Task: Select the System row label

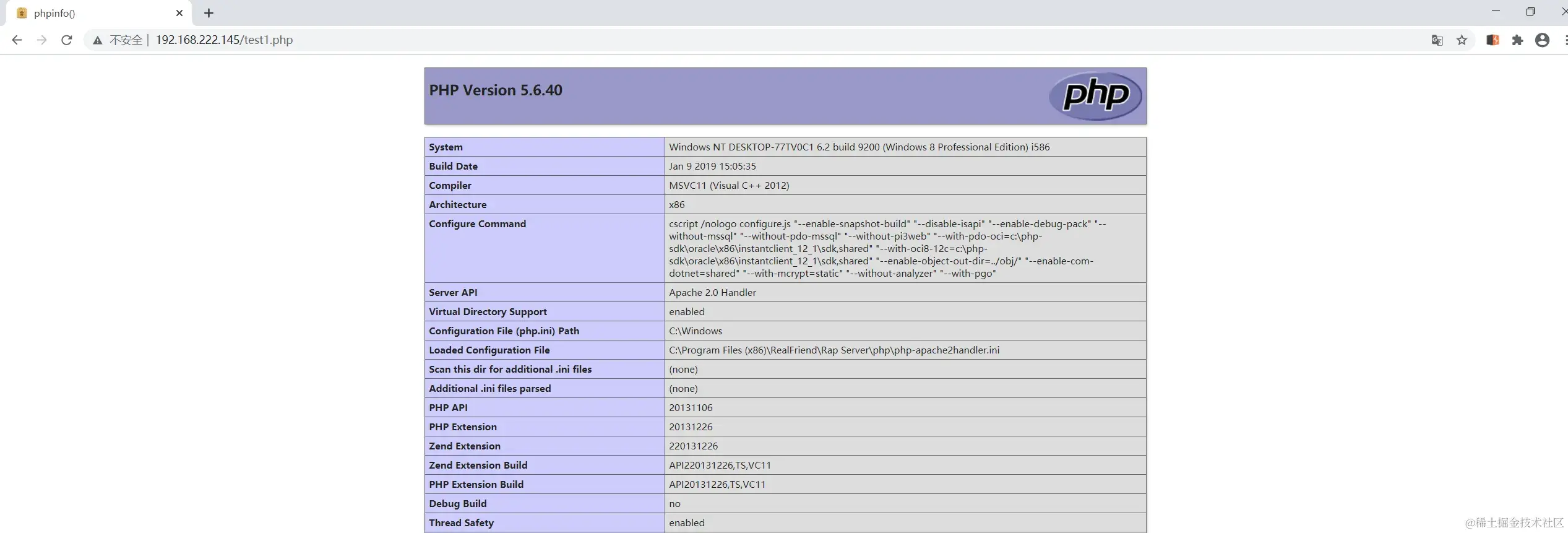Action: coord(446,147)
